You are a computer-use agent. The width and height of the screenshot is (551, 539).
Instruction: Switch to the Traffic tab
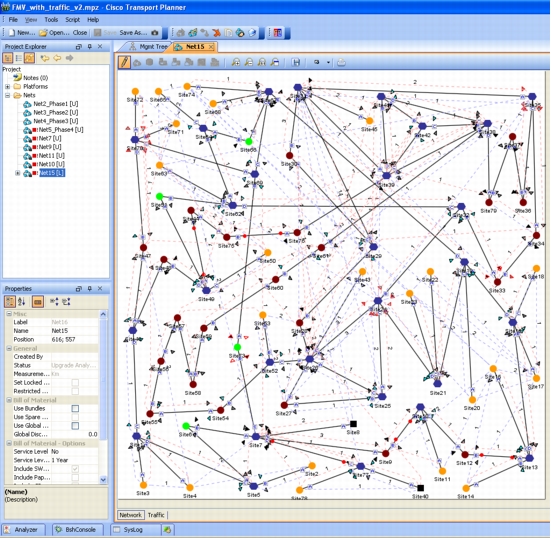pyautogui.click(x=156, y=515)
